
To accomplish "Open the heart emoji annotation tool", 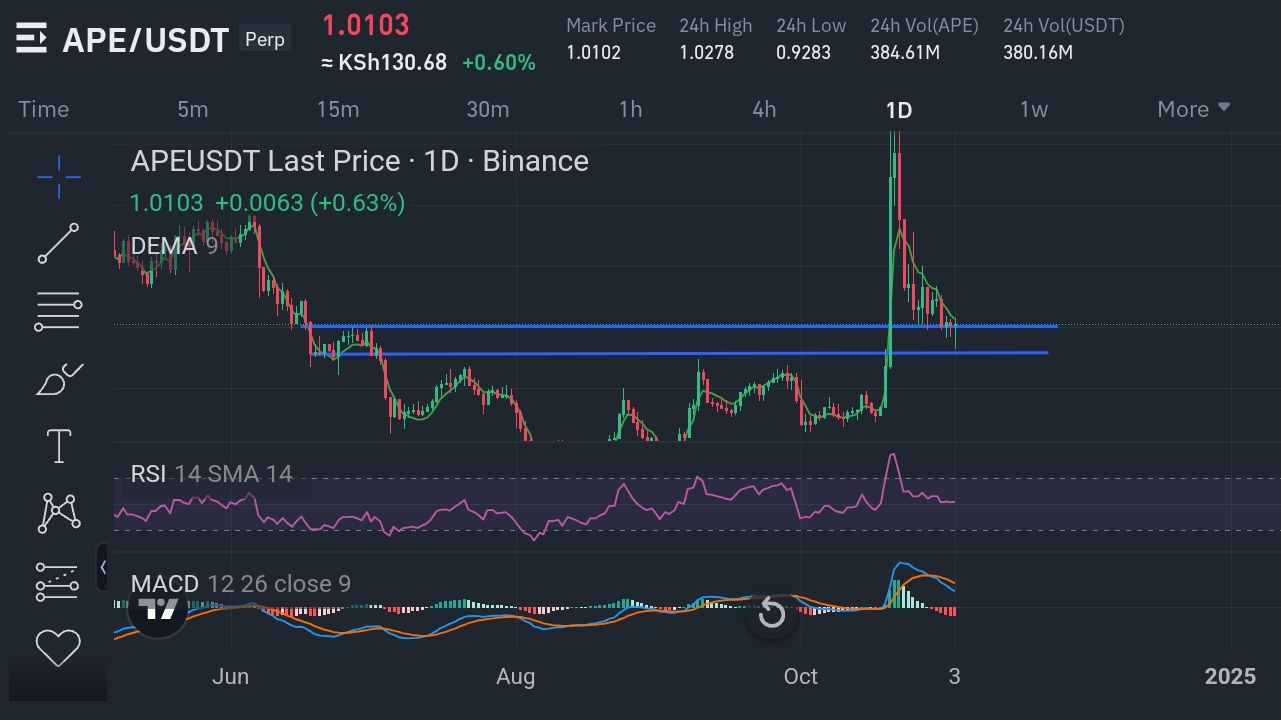I will (x=57, y=647).
